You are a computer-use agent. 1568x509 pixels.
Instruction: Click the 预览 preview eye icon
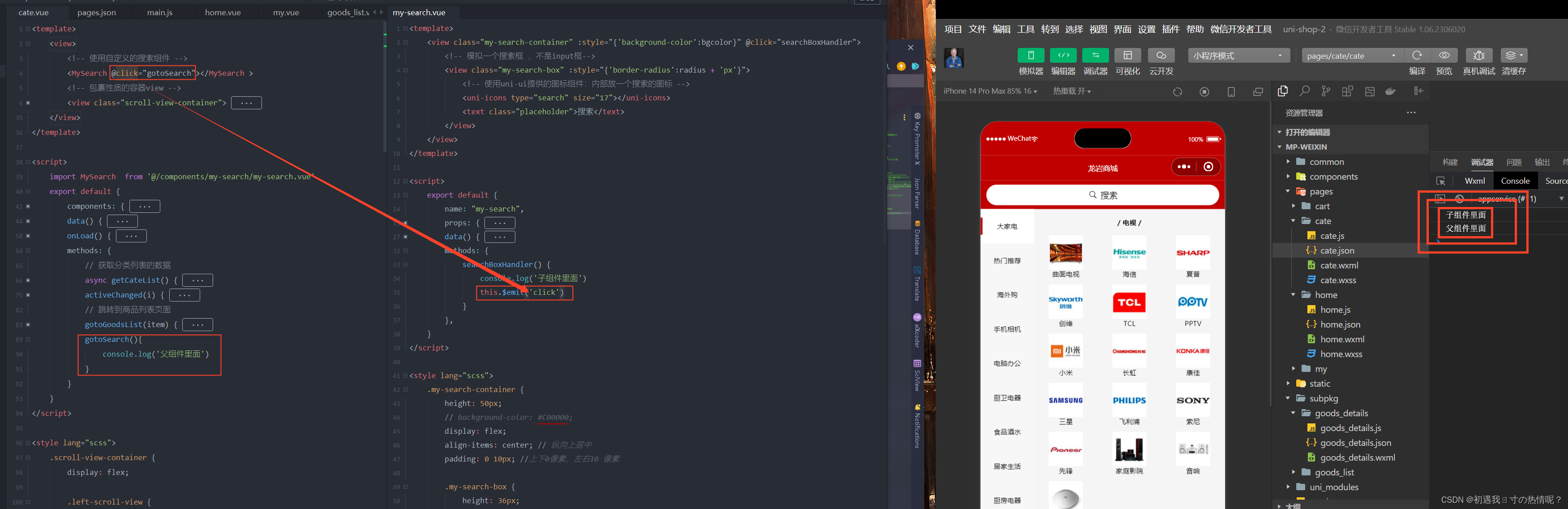[x=1444, y=56]
